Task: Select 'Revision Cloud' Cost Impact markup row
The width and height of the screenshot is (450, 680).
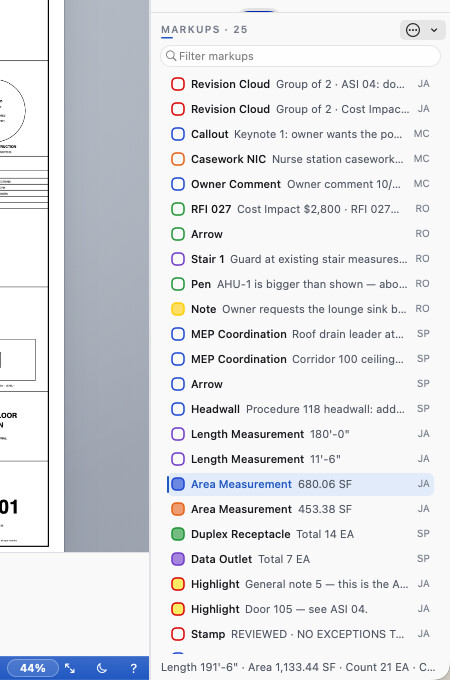Action: click(x=300, y=109)
